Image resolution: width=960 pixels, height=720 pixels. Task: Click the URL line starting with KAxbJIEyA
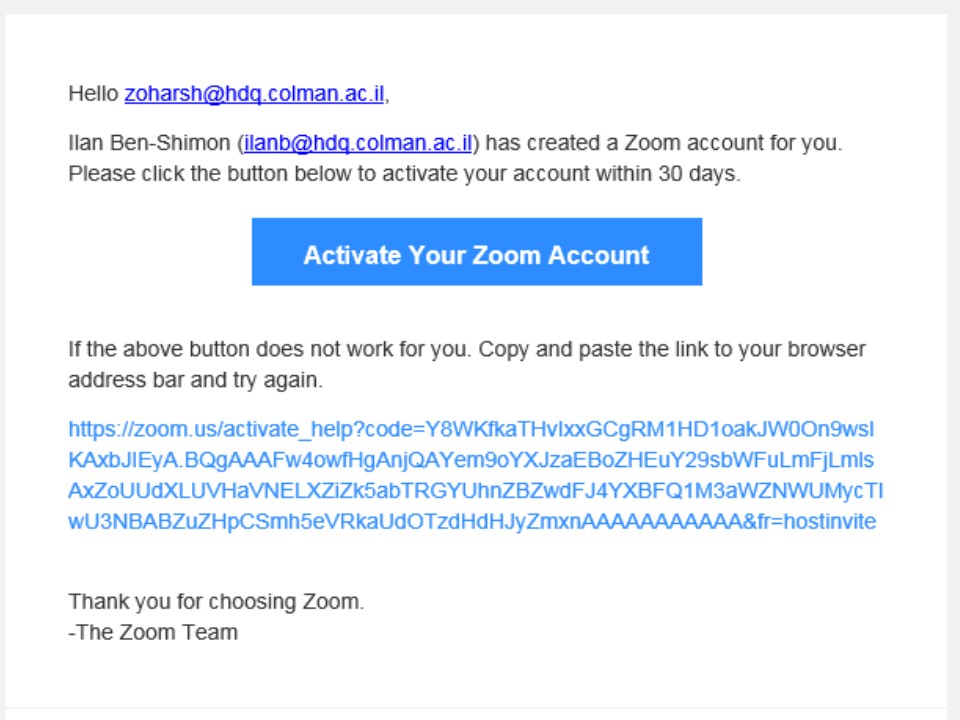471,460
